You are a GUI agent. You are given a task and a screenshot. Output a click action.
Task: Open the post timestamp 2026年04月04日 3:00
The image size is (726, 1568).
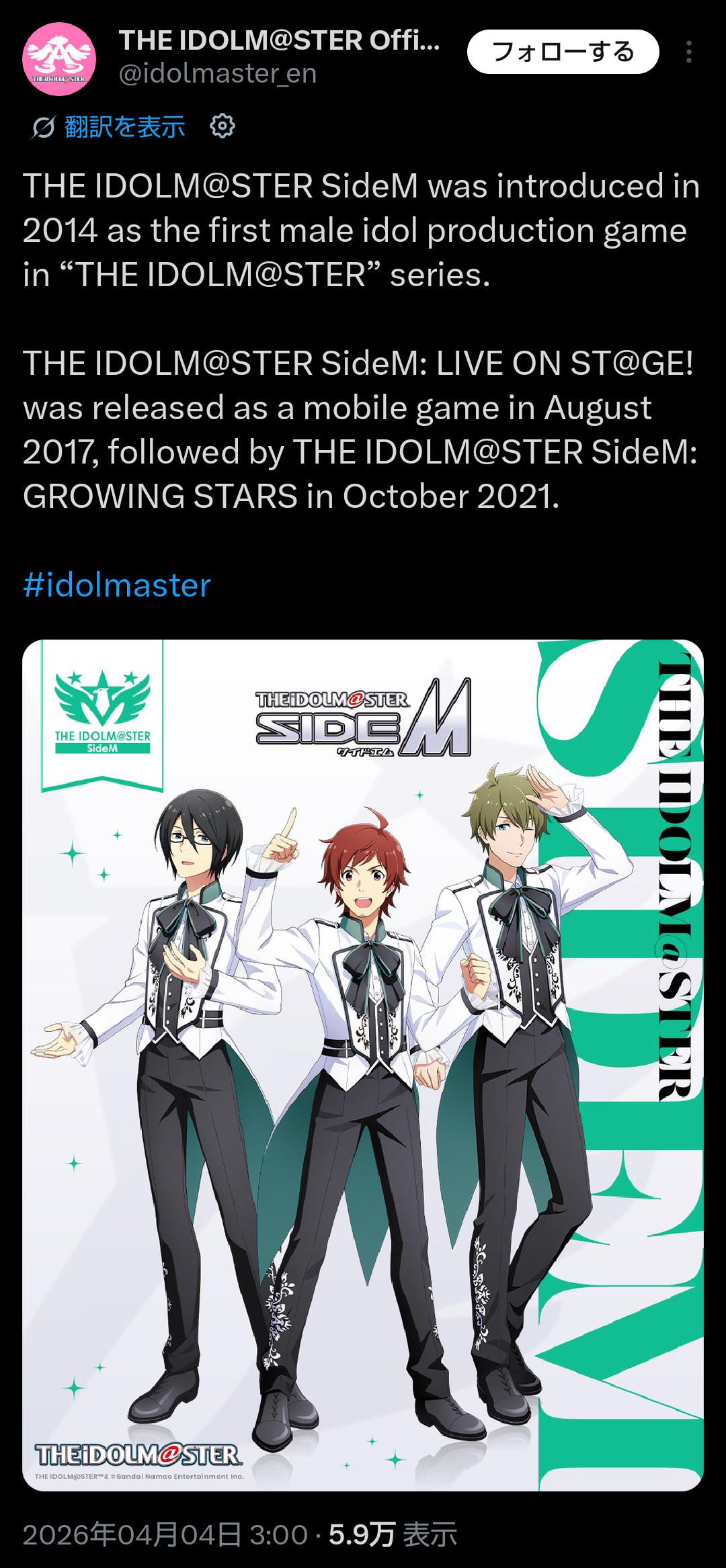coord(165,1535)
